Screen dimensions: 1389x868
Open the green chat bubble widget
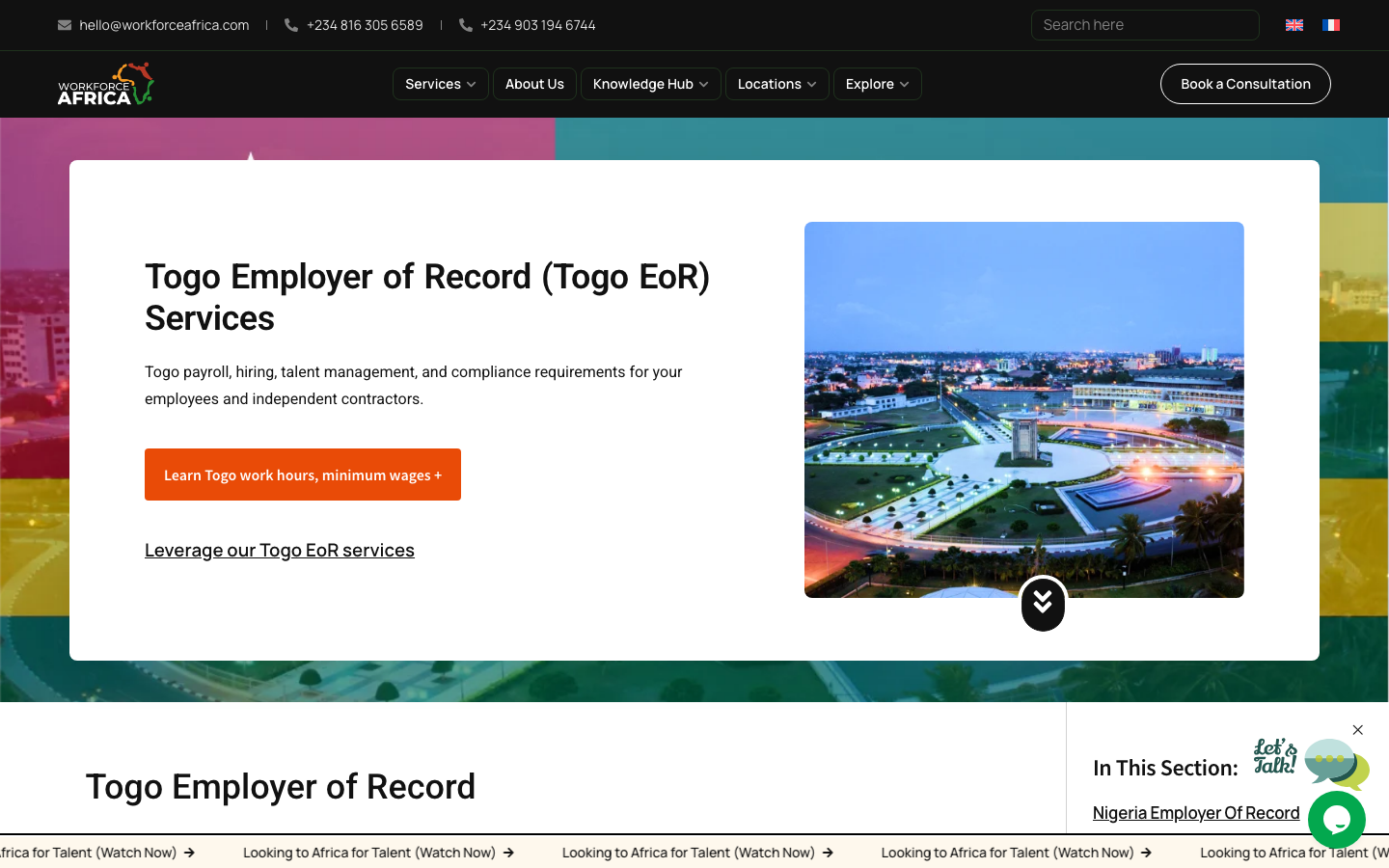point(1337,820)
